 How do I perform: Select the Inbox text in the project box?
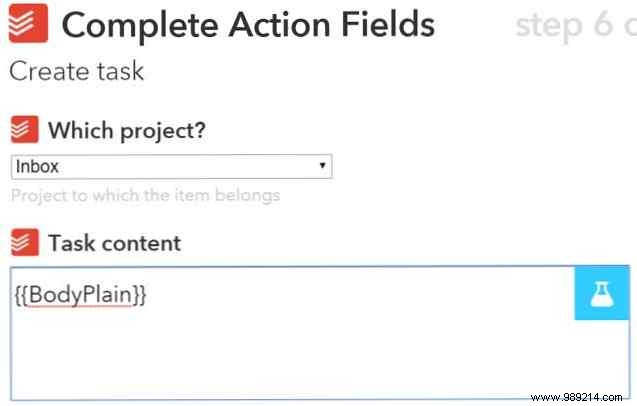[x=37, y=166]
